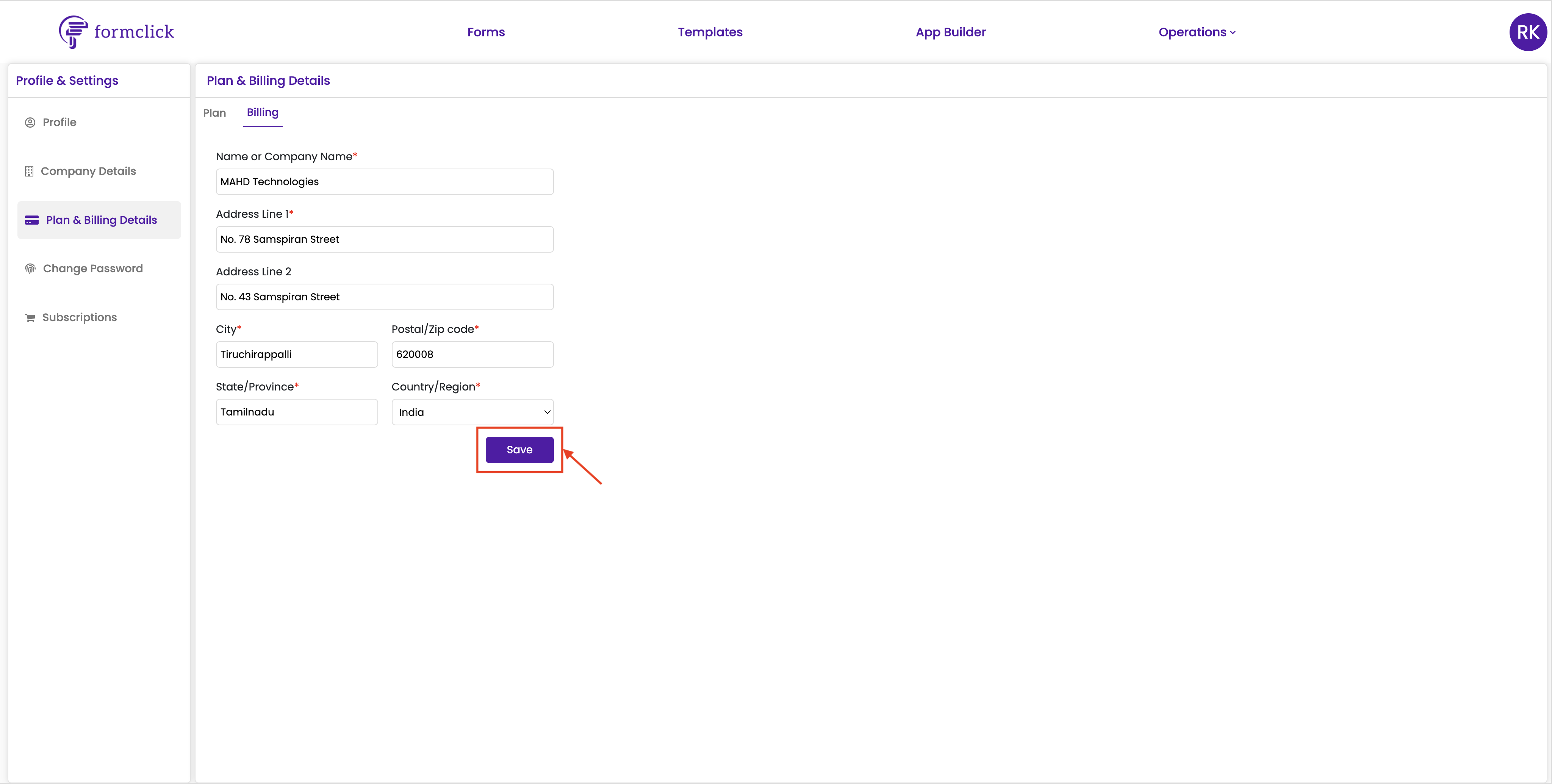Click the Address Line 1 label

pyautogui.click(x=254, y=214)
